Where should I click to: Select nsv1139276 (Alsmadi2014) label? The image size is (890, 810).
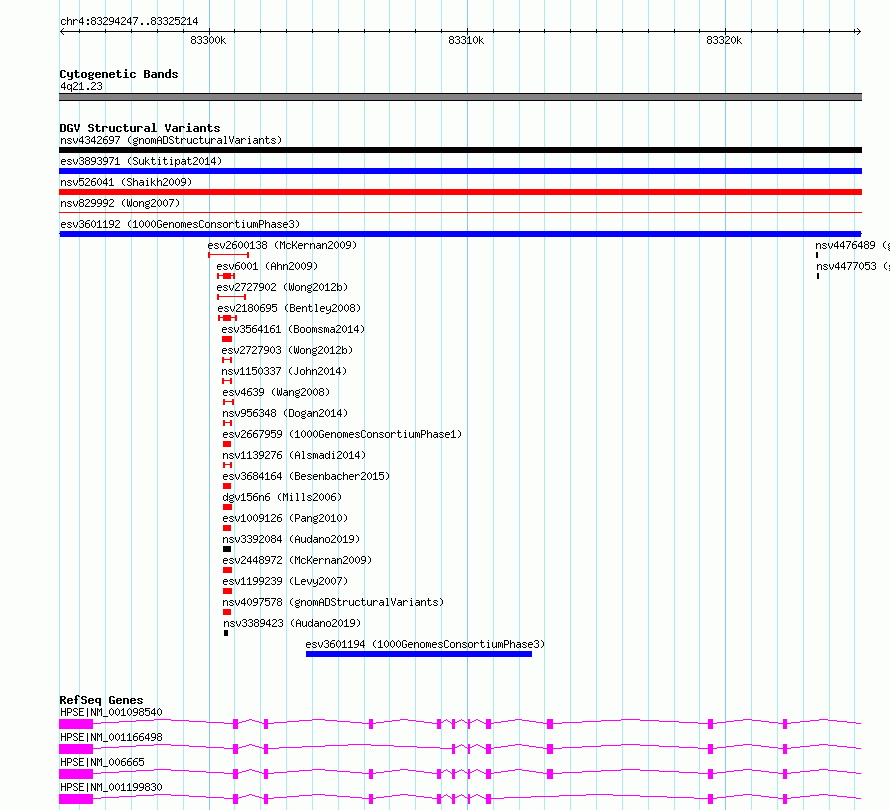tap(294, 455)
